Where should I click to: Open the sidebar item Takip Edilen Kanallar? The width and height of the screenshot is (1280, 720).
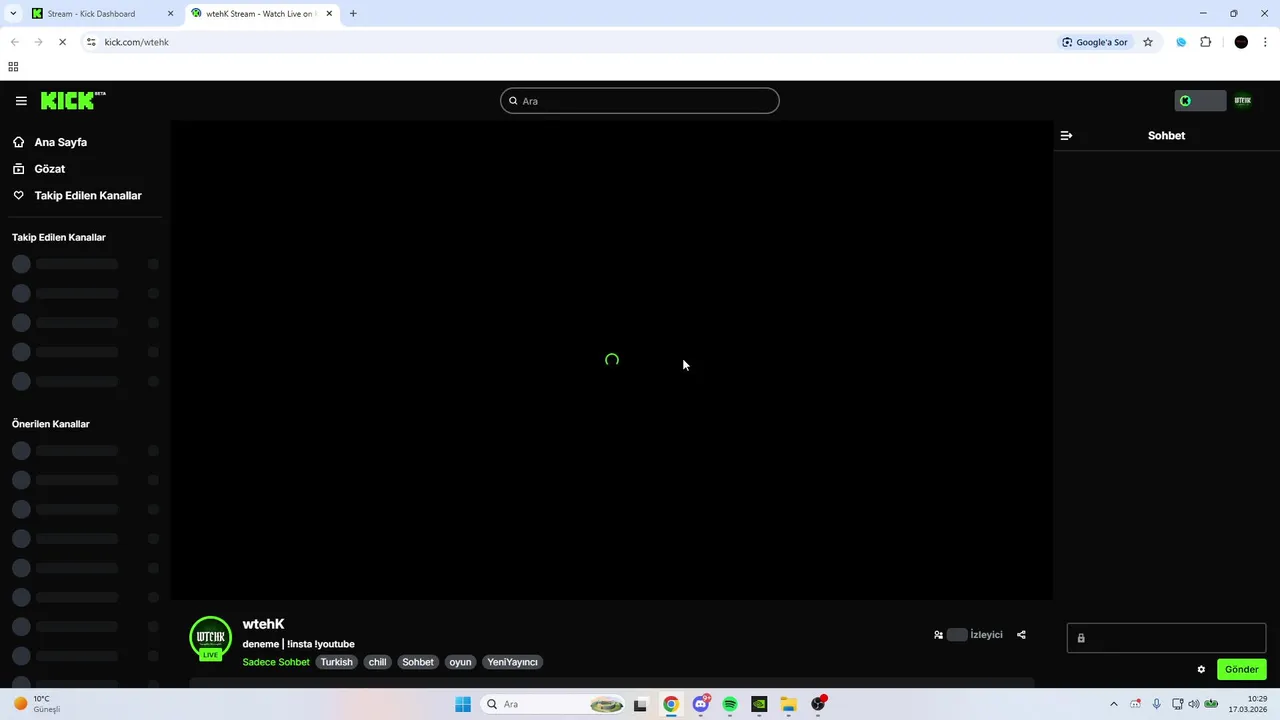point(88,196)
